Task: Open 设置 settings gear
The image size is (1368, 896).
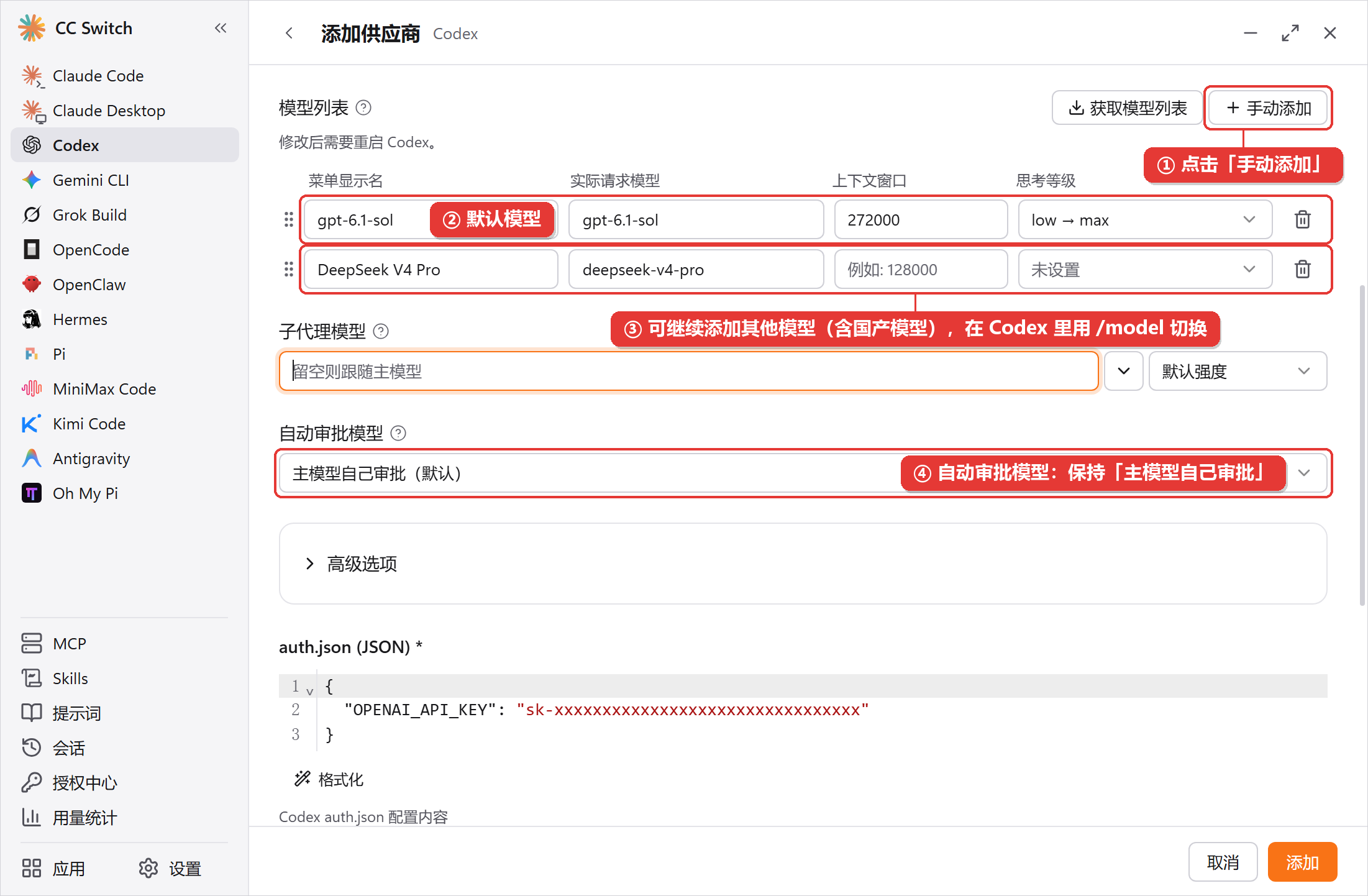Action: 171,869
